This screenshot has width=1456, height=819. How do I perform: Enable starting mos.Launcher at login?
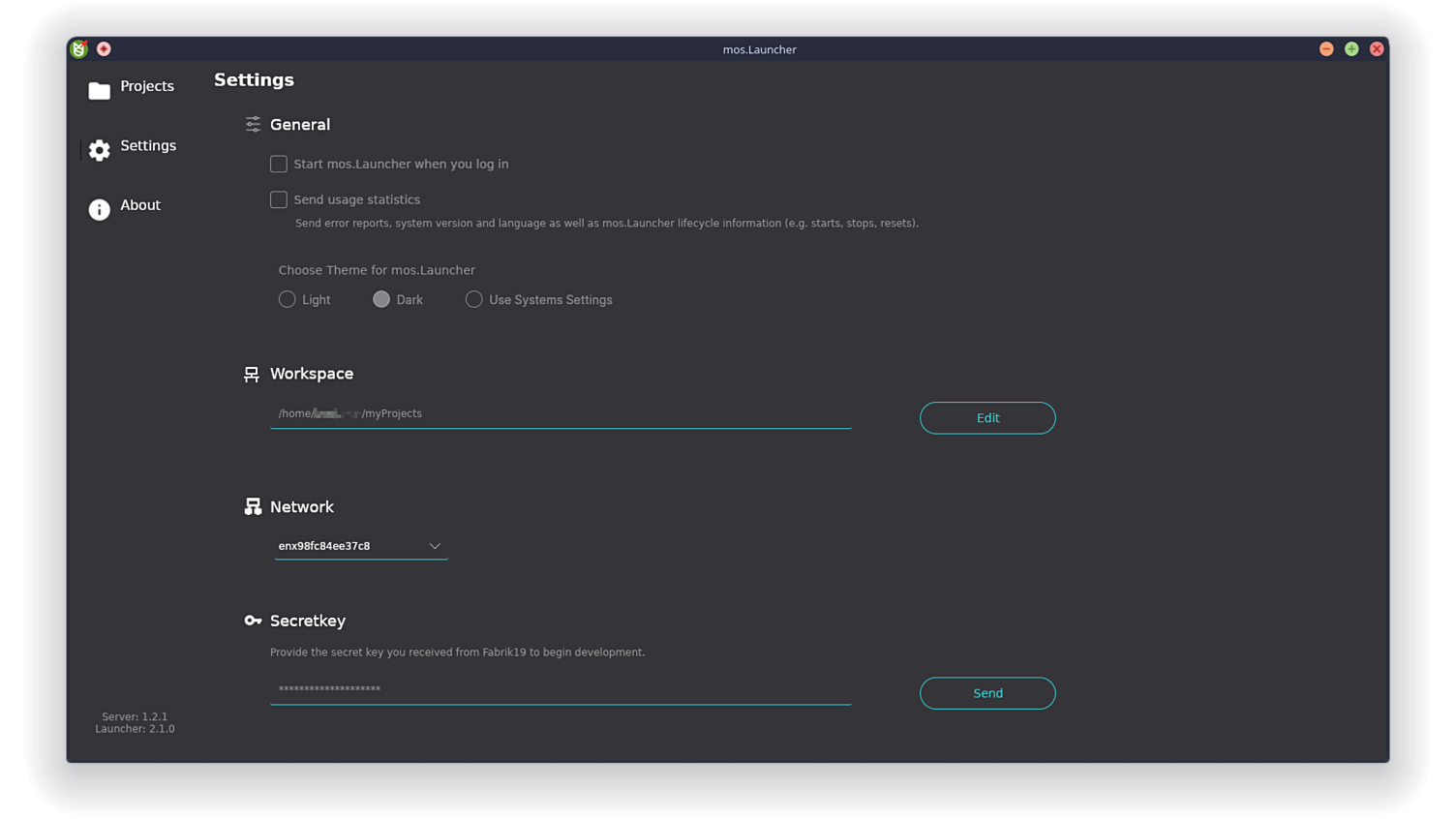[279, 164]
